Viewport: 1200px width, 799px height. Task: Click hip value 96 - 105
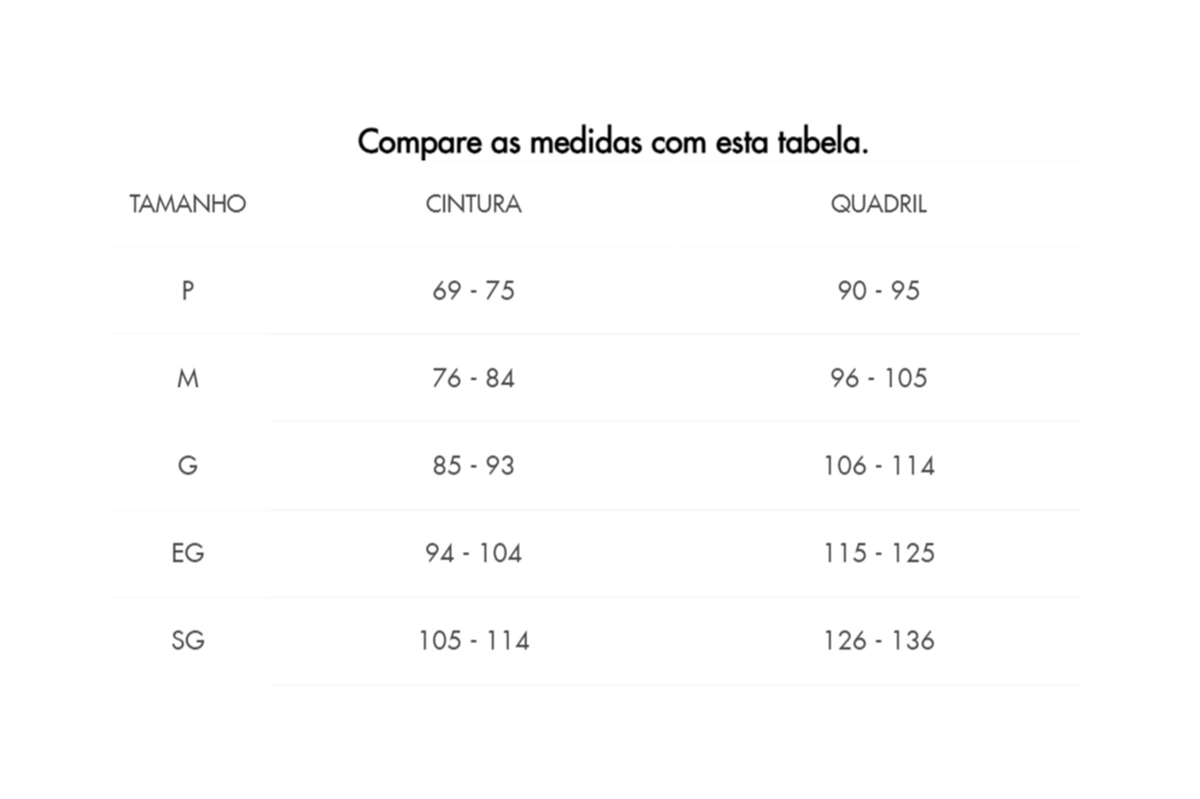(x=879, y=378)
